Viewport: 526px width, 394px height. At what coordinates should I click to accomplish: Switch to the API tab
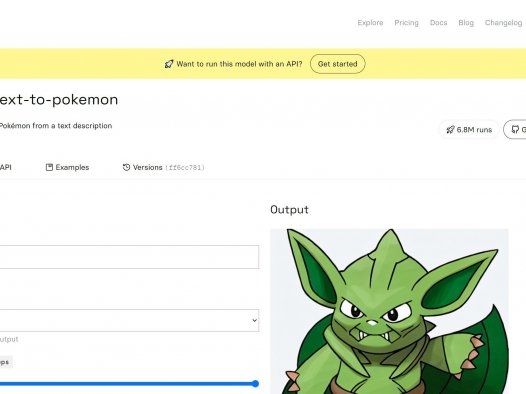5,167
